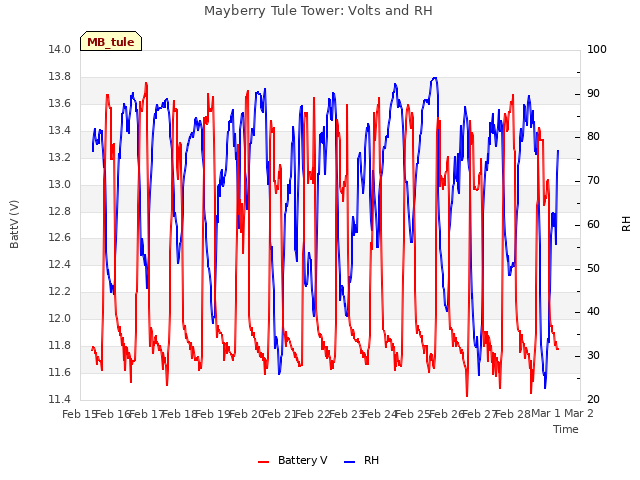640x480 pixels.
Task: Click the 11.4 tick on BattV axis
Action: pyautogui.click(x=59, y=399)
